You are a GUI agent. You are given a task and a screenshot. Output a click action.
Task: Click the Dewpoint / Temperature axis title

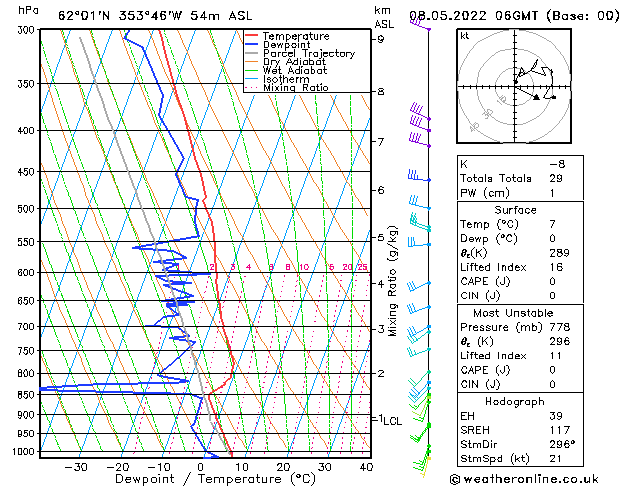(x=215, y=479)
